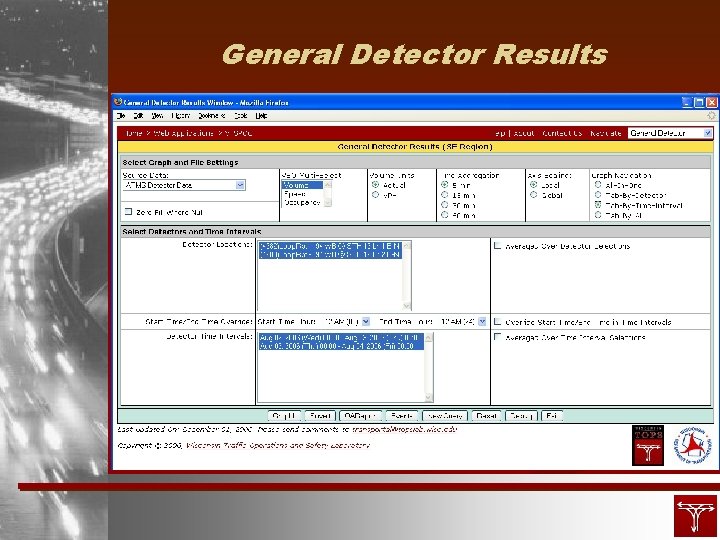Click the data multi-select list scrollbar
This screenshot has height=540, width=720.
[327, 194]
